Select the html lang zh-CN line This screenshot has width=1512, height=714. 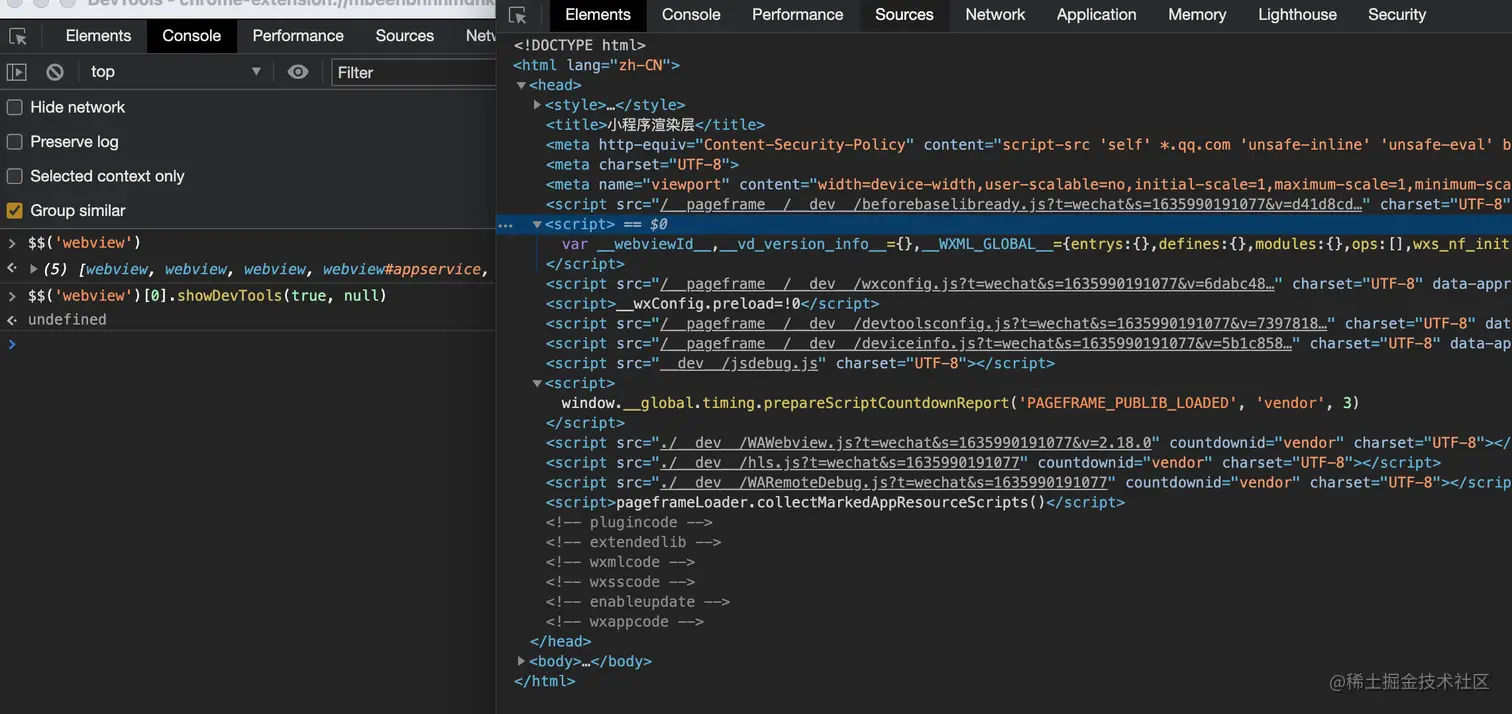pos(596,65)
